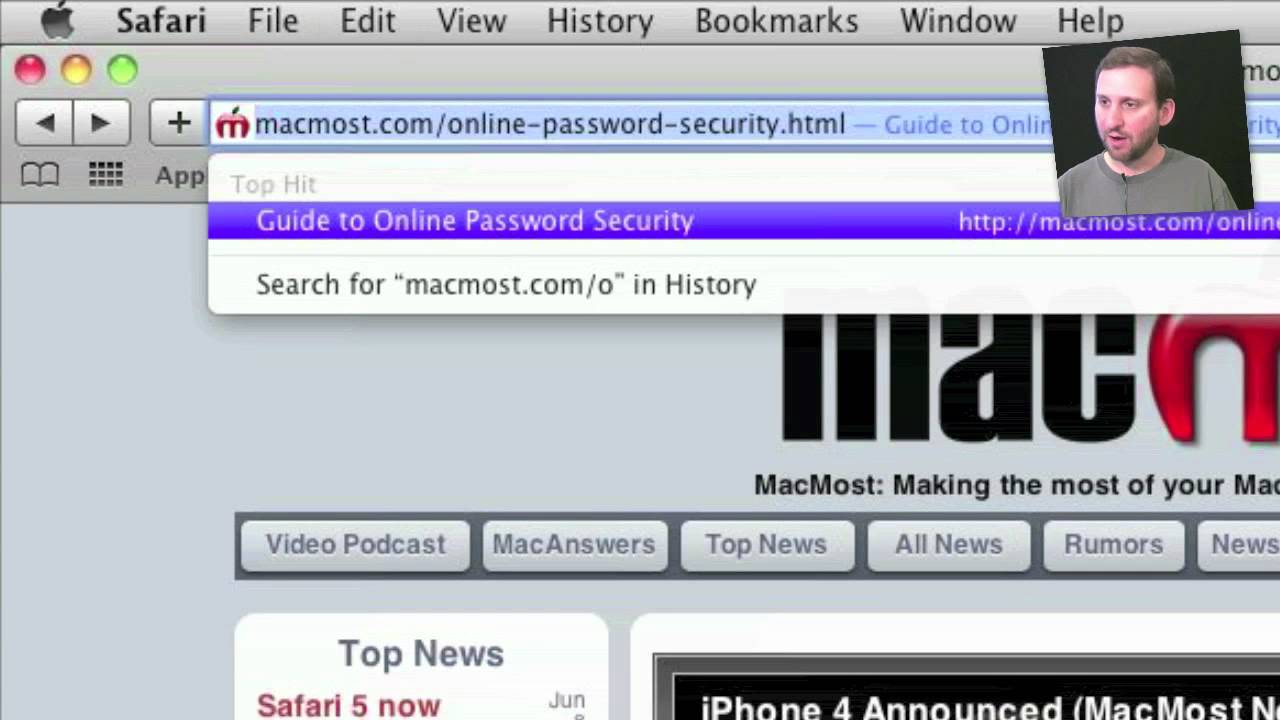Viewport: 1280px width, 720px height.
Task: Add bookmark with the plus button
Action: (x=179, y=123)
